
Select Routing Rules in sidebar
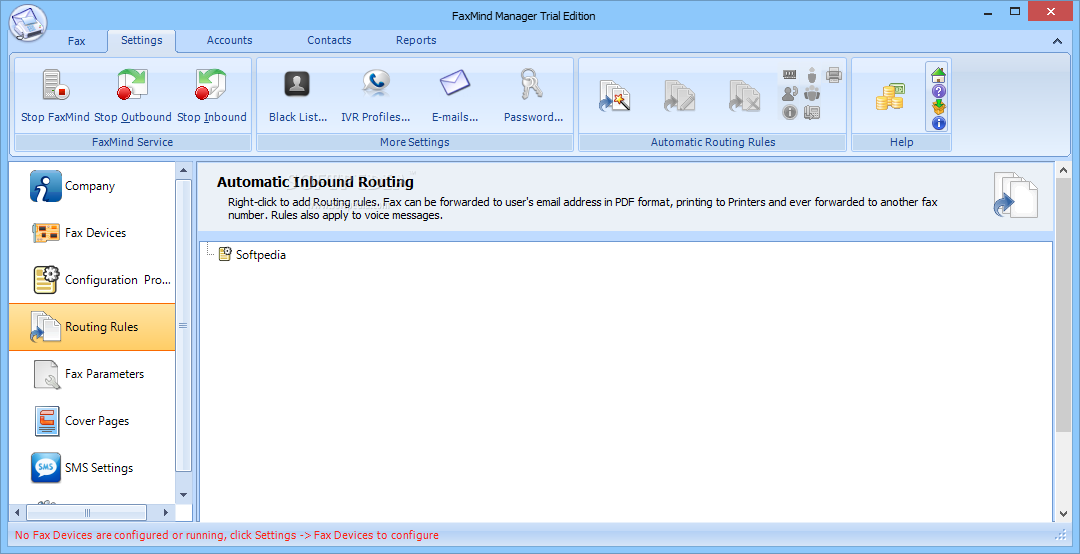92,327
